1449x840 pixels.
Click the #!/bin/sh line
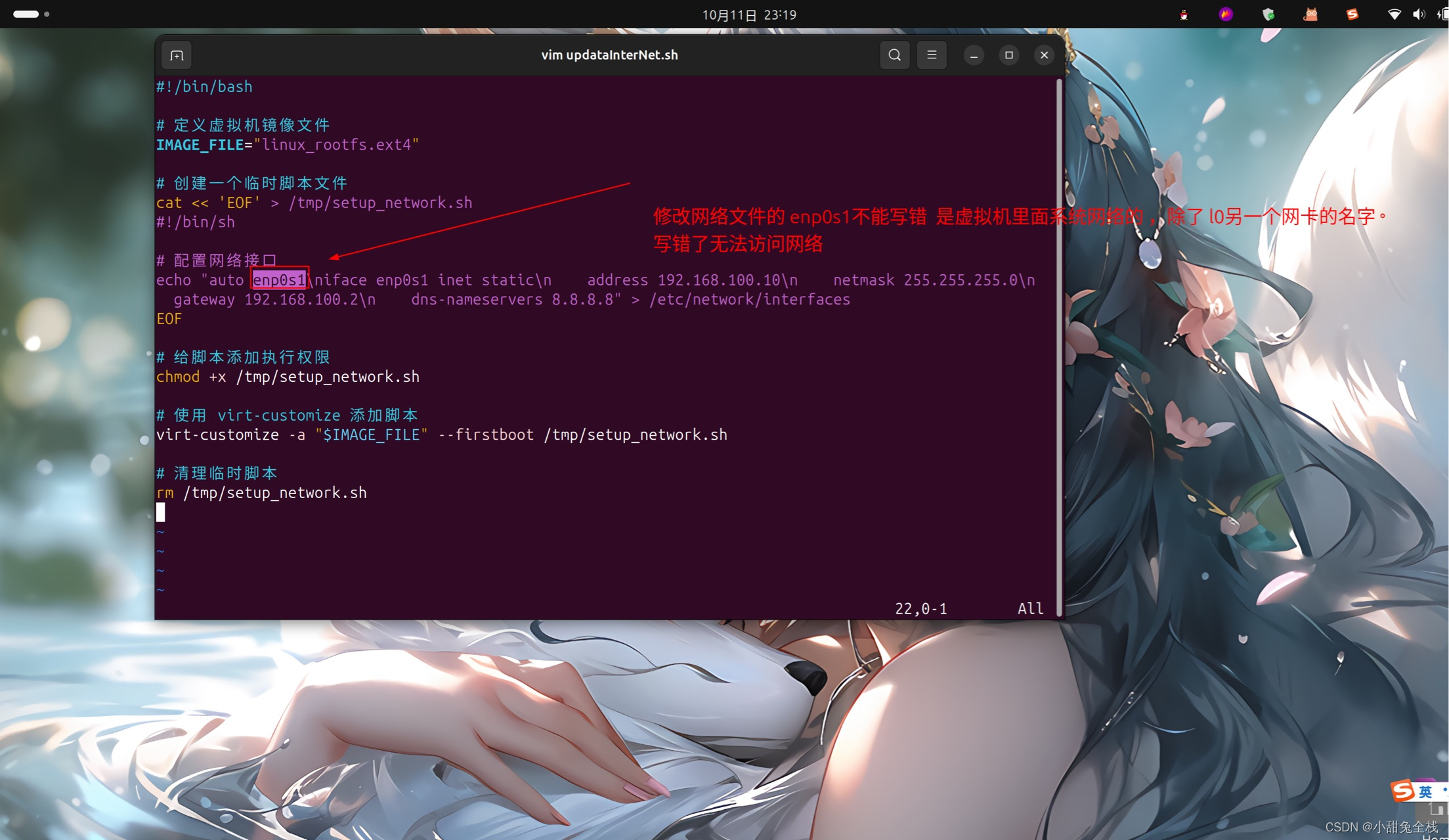[196, 222]
